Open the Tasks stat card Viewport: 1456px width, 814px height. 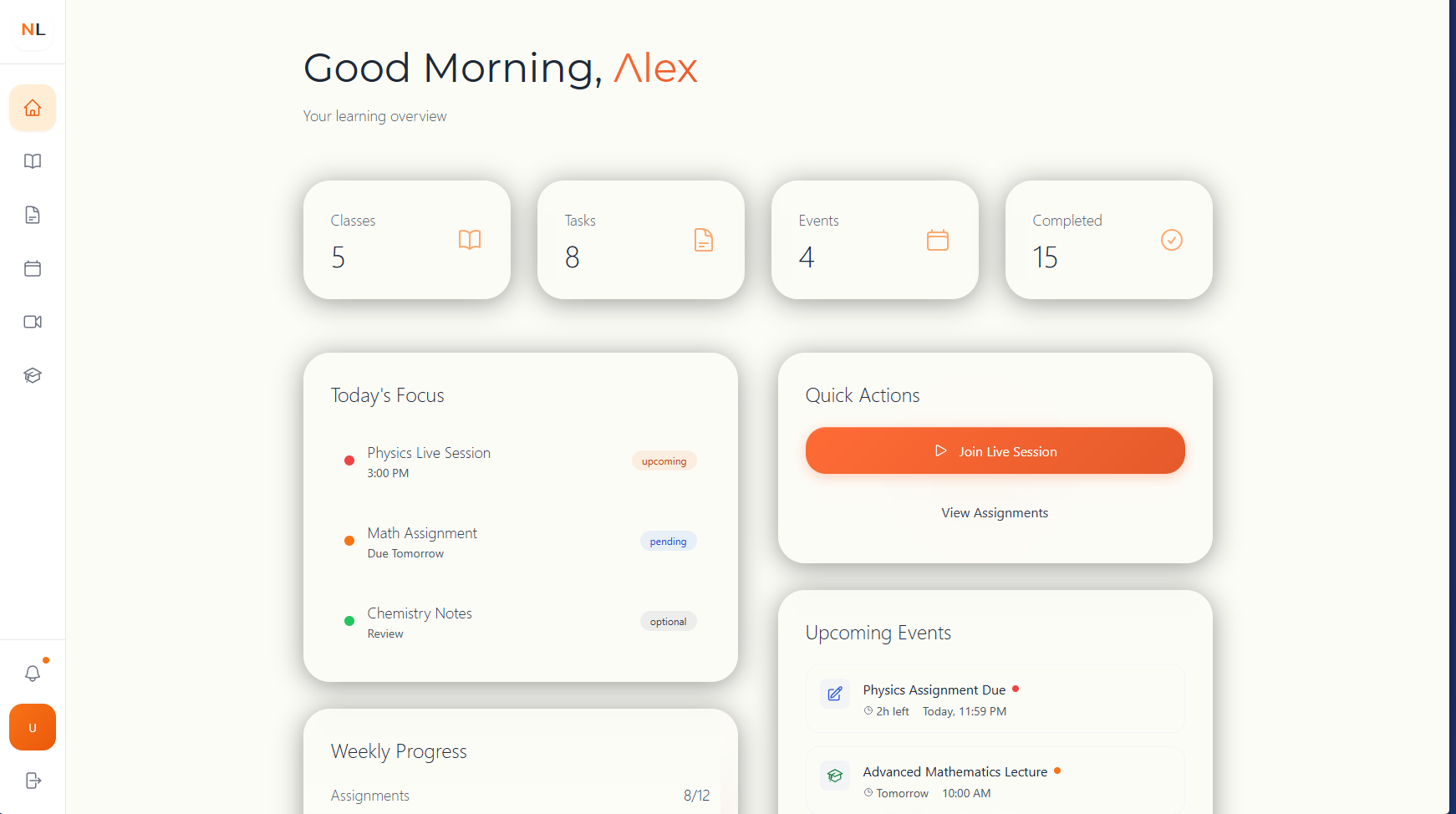[641, 240]
